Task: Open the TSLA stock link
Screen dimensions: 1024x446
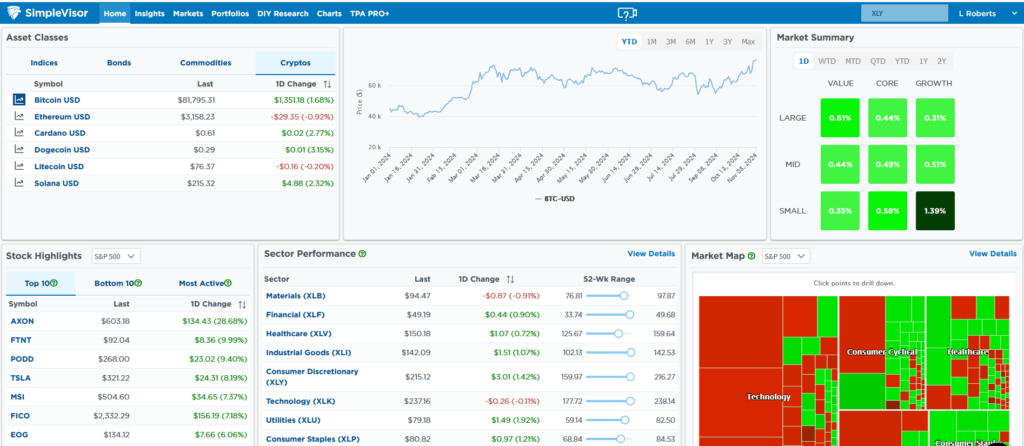Action: 21,377
